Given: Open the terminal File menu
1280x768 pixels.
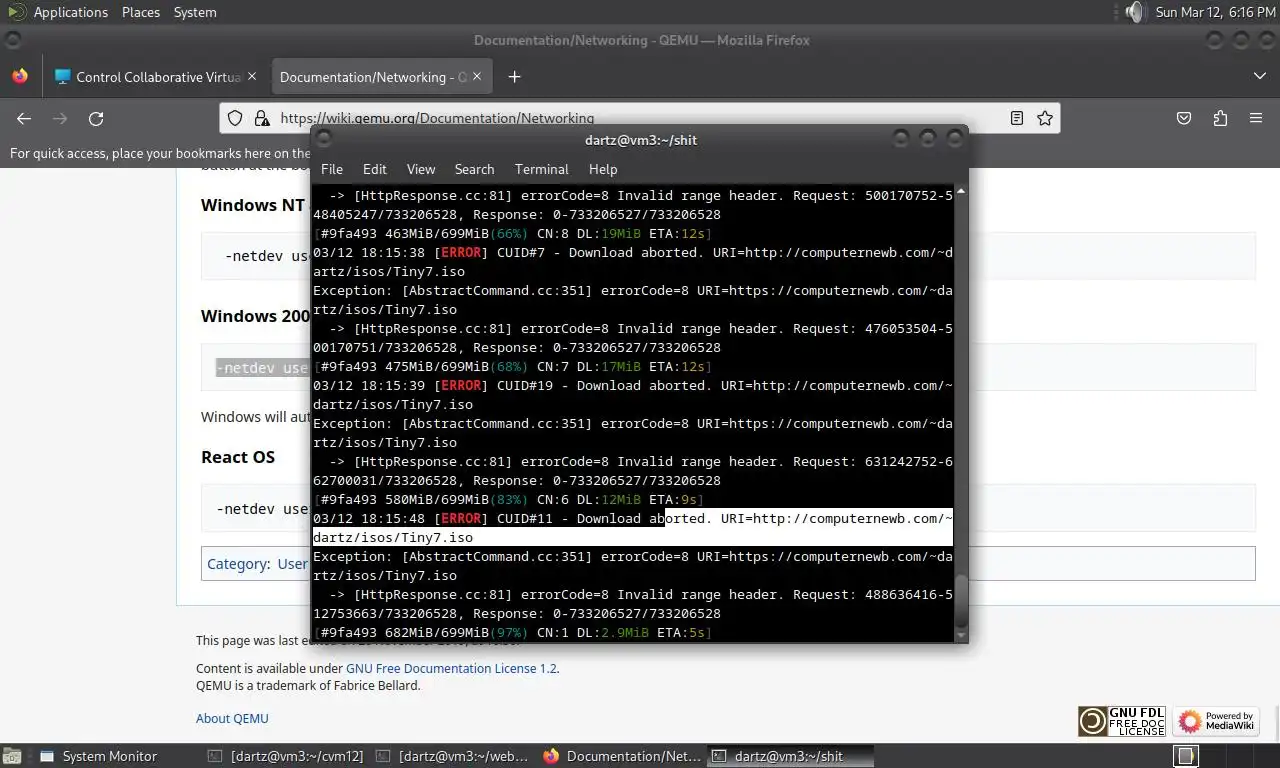Looking at the screenshot, I should 332,169.
